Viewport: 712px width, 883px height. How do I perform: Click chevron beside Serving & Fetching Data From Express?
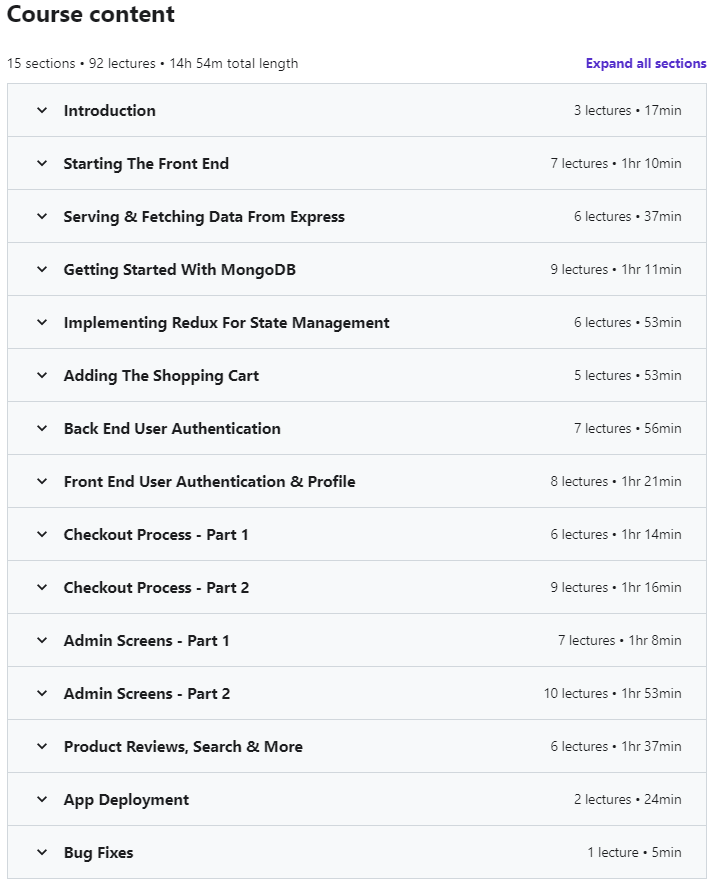point(42,216)
